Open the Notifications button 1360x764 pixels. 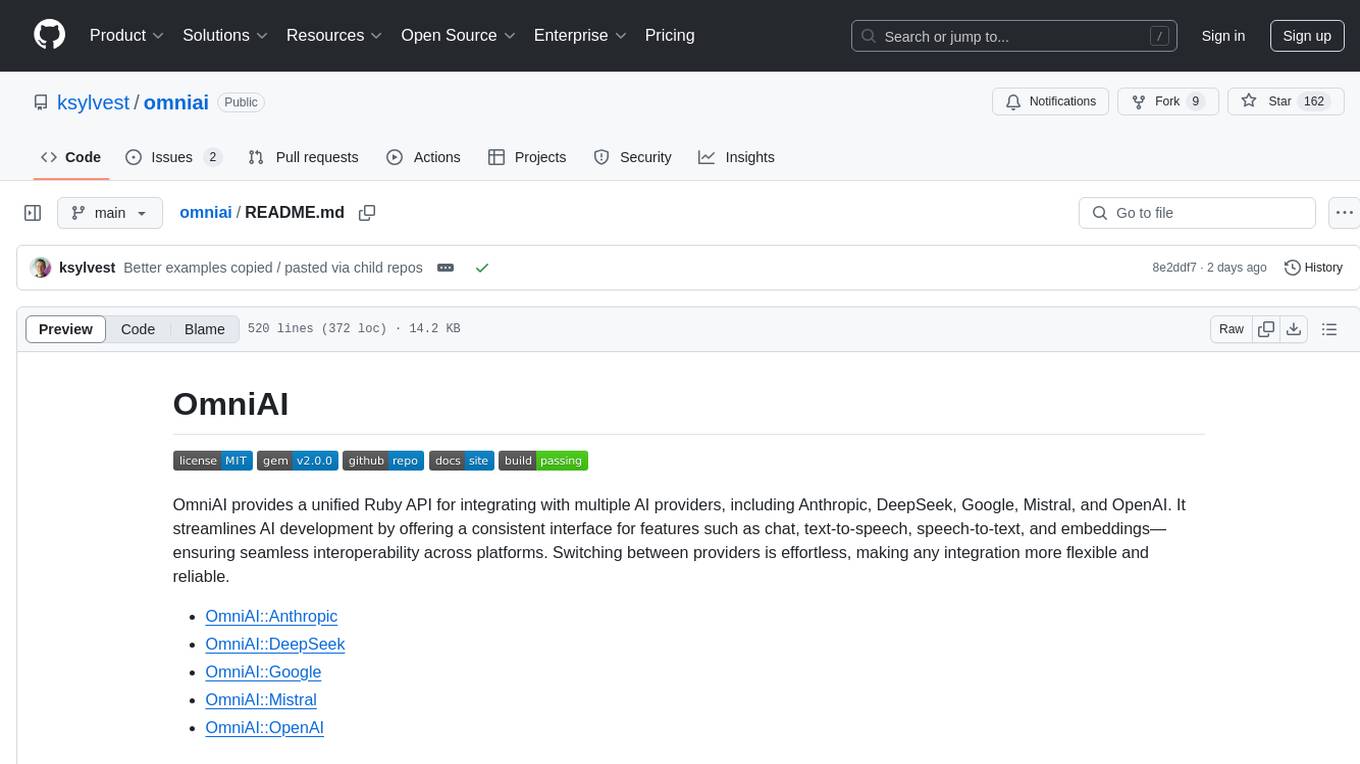[x=1050, y=101]
